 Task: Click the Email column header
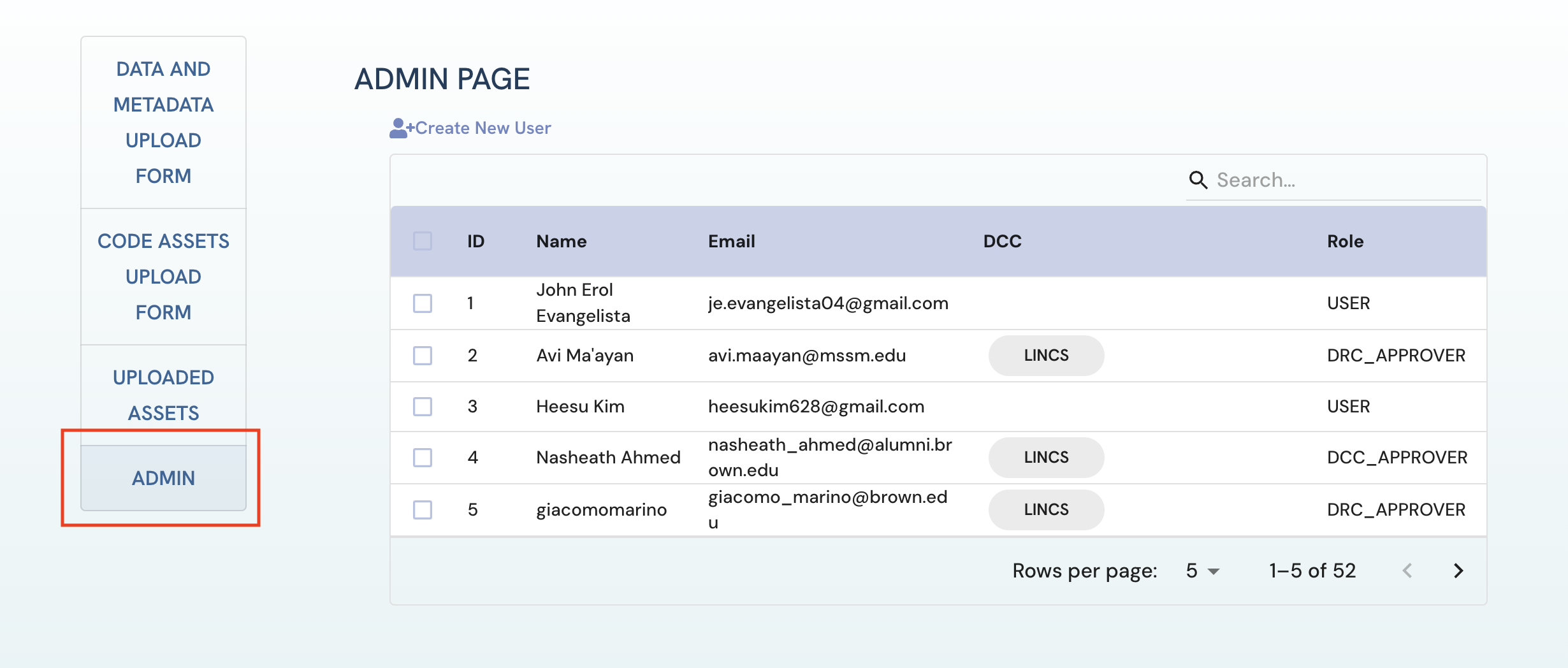(x=731, y=242)
